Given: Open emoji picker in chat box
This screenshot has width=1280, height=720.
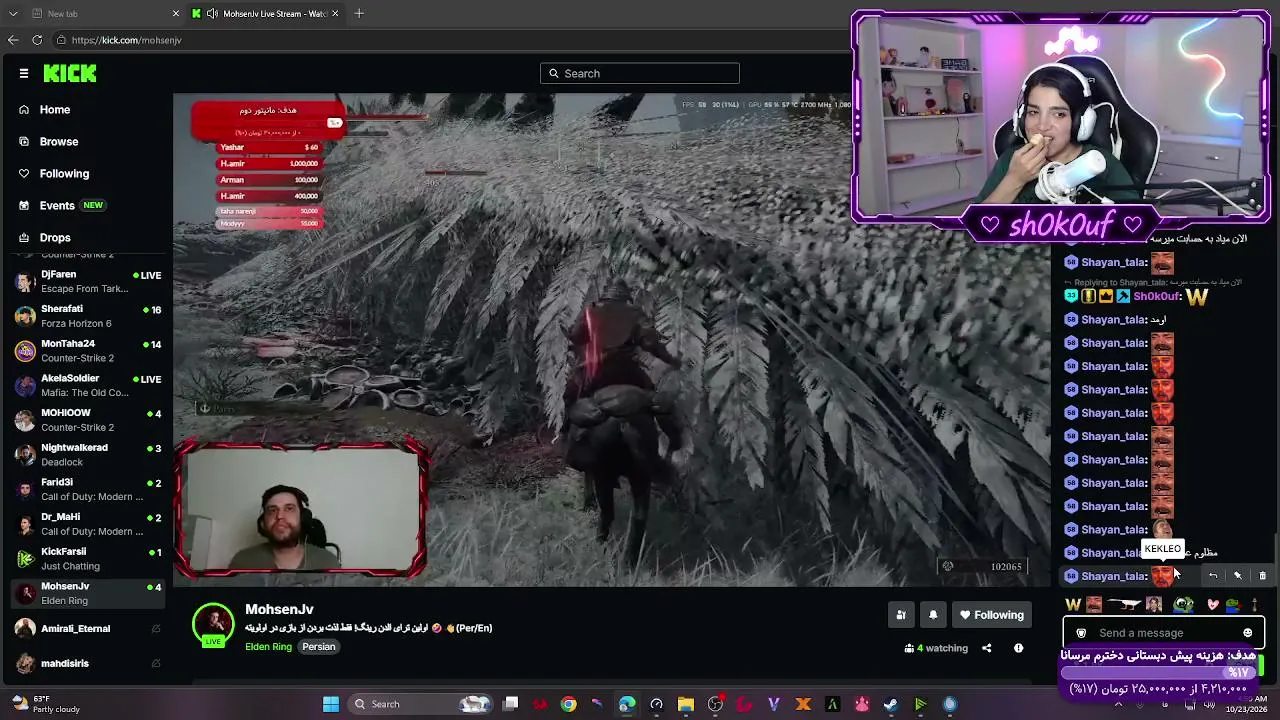Looking at the screenshot, I should [x=1248, y=633].
